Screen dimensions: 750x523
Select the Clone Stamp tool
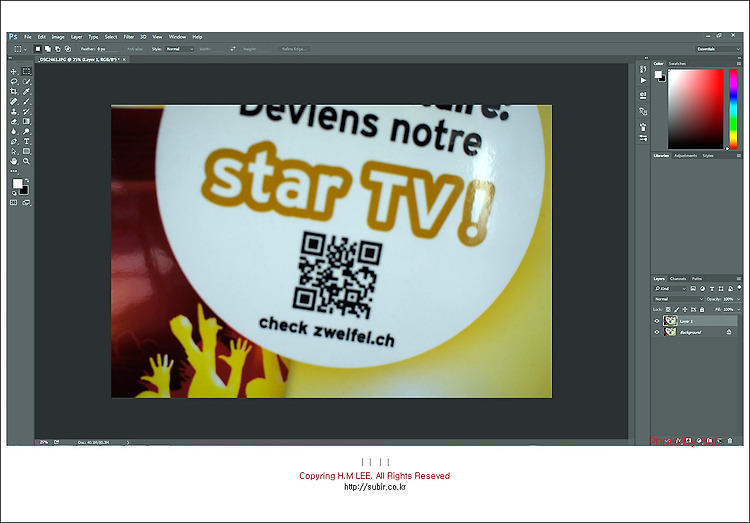tap(14, 111)
